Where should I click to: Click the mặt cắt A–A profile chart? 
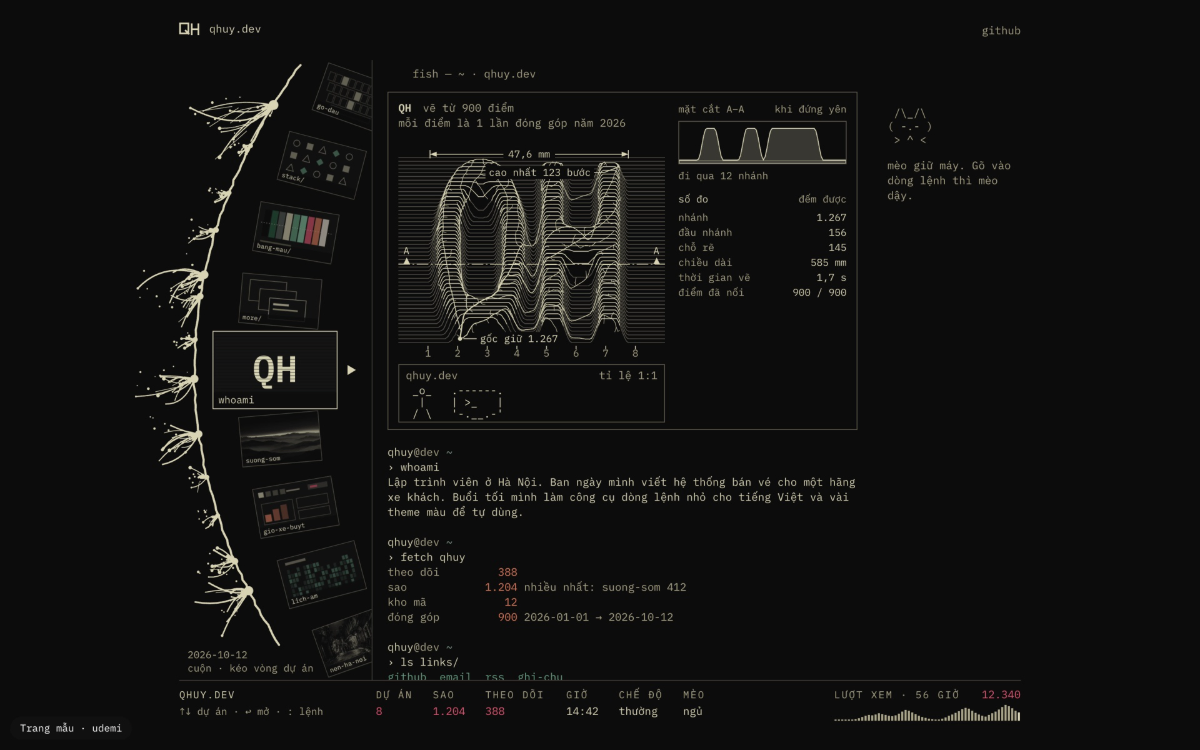(762, 142)
